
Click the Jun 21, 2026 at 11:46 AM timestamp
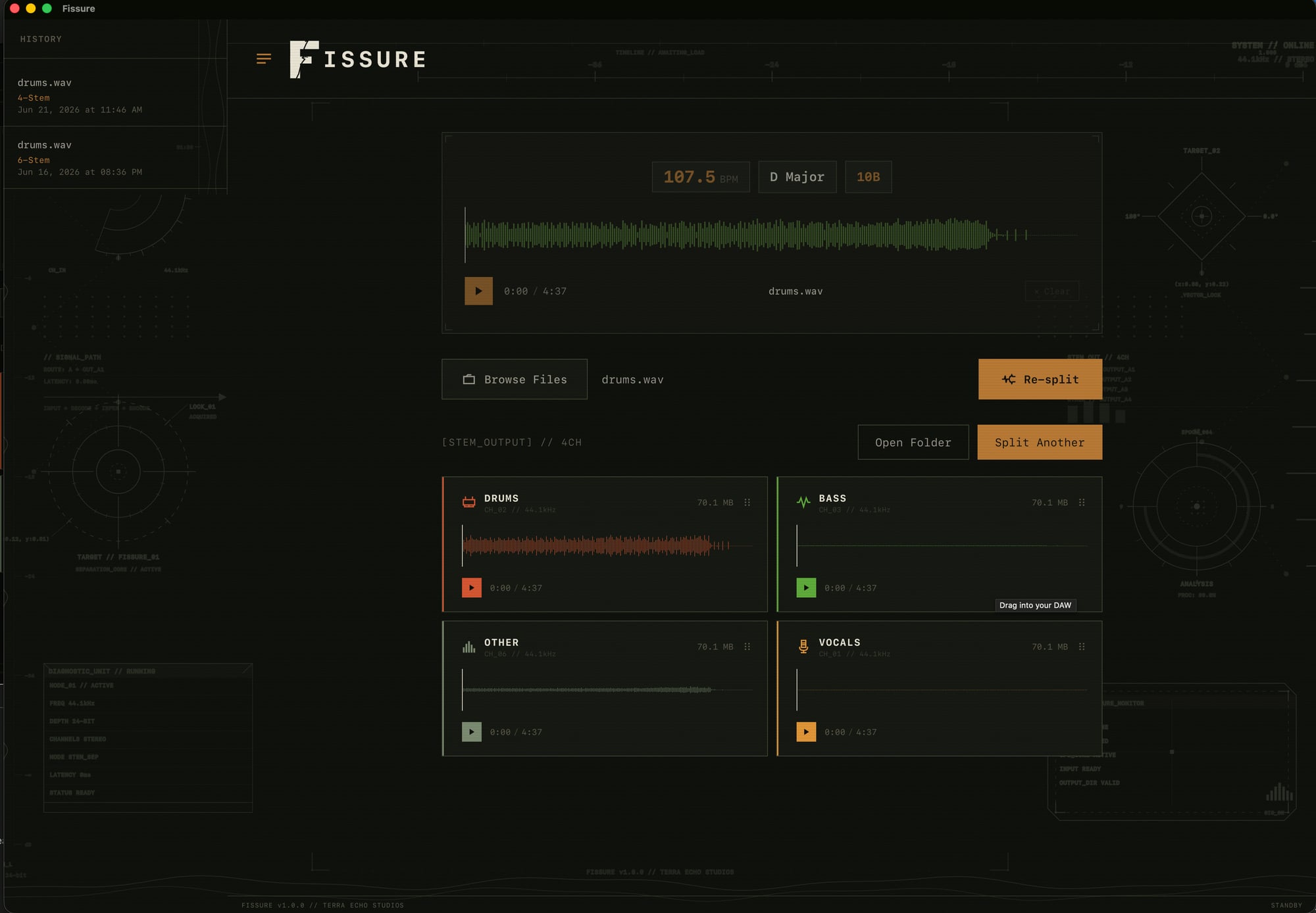click(x=80, y=110)
